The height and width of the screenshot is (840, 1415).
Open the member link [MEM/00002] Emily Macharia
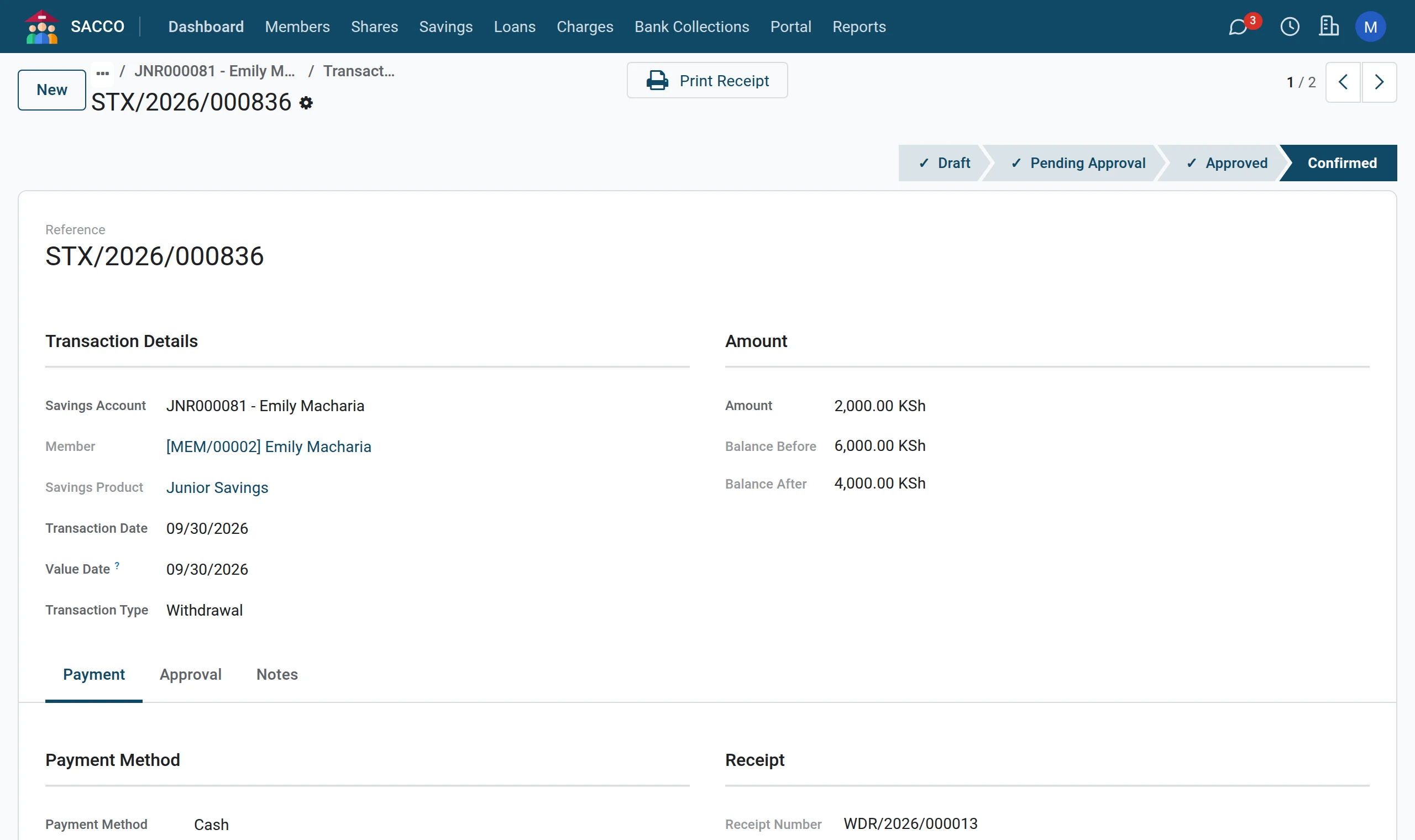(269, 447)
